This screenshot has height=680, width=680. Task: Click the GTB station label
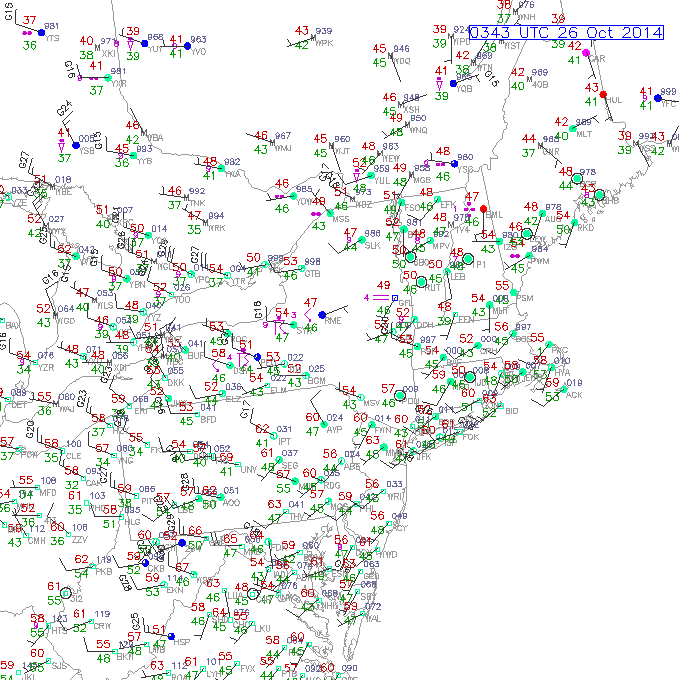pyautogui.click(x=312, y=274)
